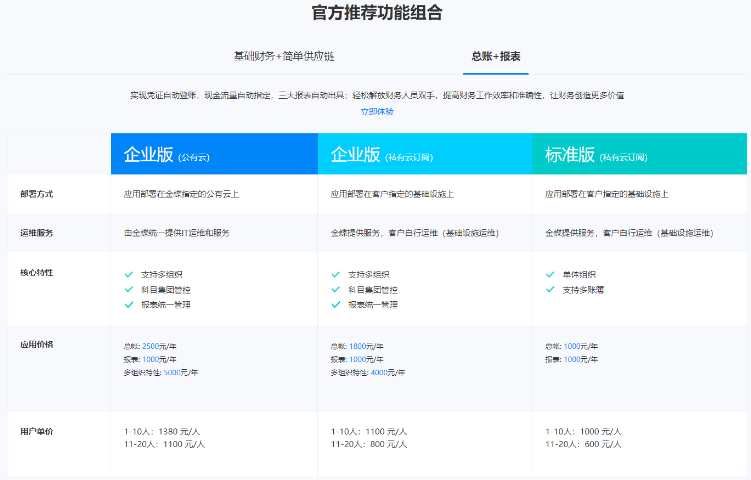This screenshot has height=480, width=751.
Task: Click the description paragraph starting with 实现凭证自动登账
Action: coord(377,95)
